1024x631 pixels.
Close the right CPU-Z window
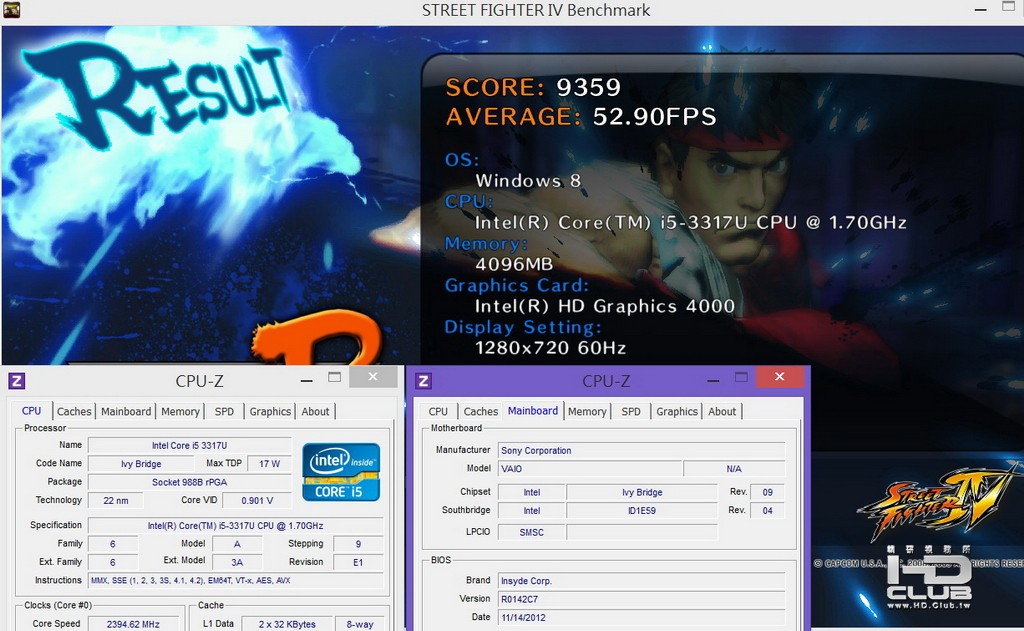(x=779, y=377)
